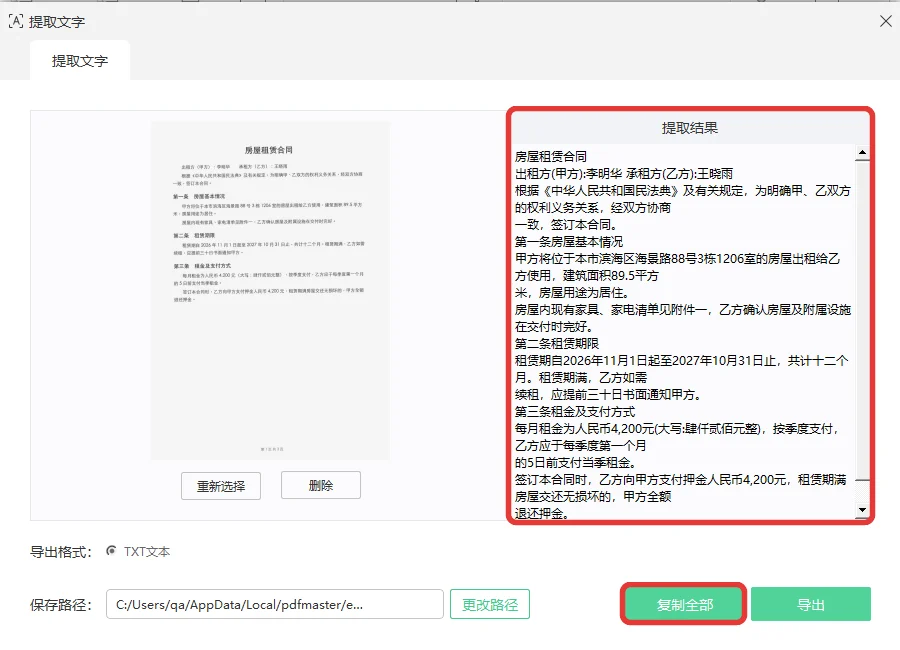The height and width of the screenshot is (650, 900).
Task: Click the line beginning 每月租金为人民币4,200元
Action: click(x=678, y=429)
